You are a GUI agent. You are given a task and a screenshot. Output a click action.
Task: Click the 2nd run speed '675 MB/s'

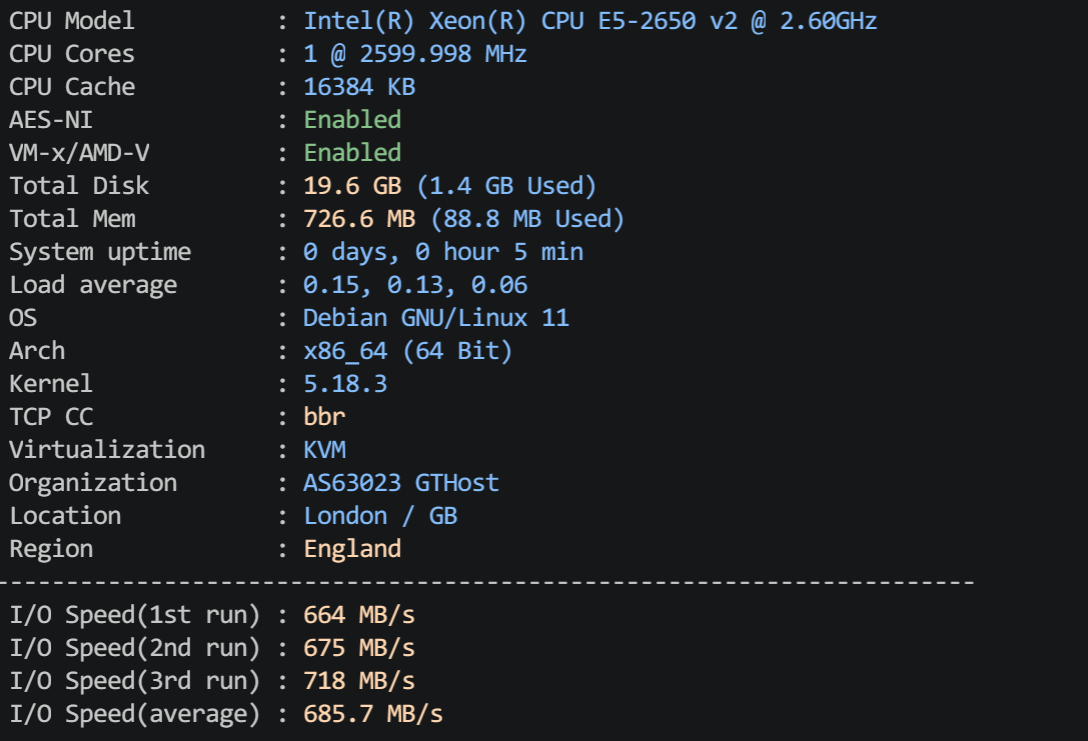pyautogui.click(x=359, y=648)
